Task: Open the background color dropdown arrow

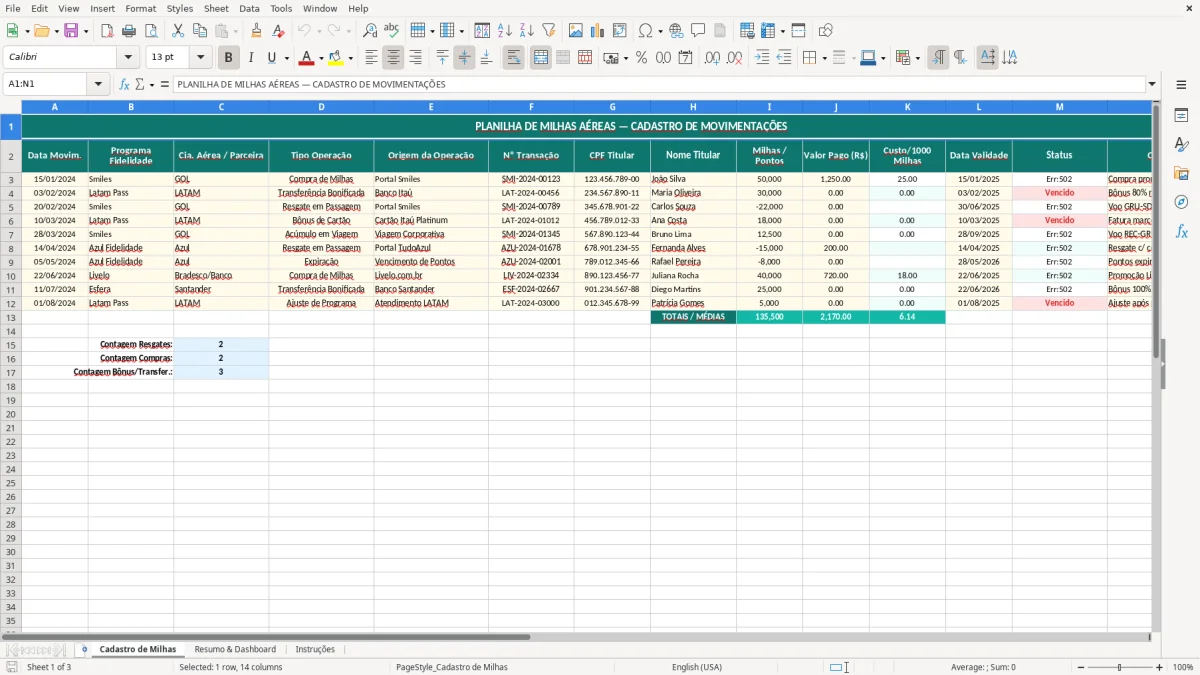Action: [x=350, y=58]
